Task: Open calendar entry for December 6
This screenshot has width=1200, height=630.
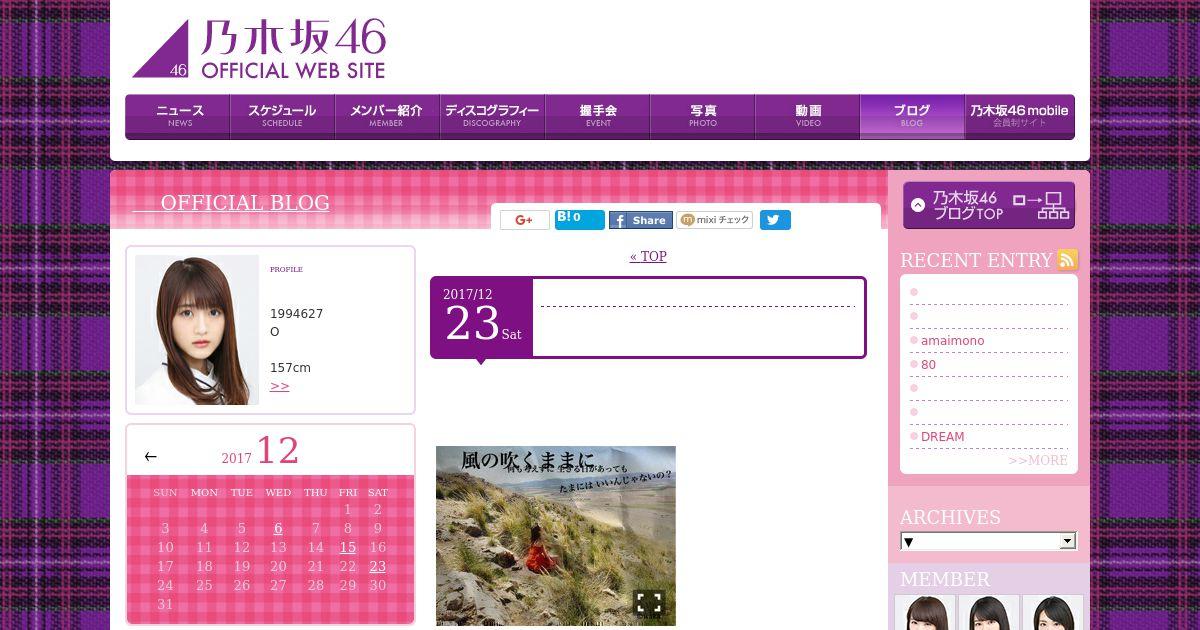Action: coord(278,528)
